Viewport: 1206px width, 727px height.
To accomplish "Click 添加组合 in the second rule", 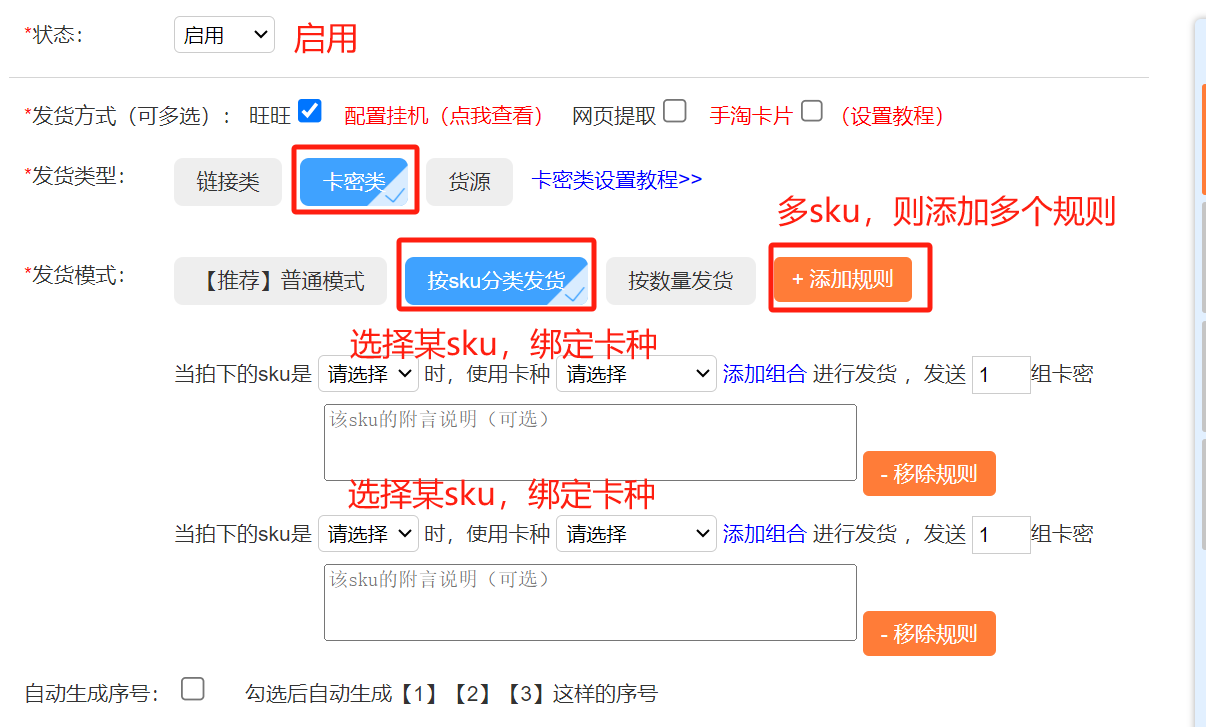I will point(764,535).
